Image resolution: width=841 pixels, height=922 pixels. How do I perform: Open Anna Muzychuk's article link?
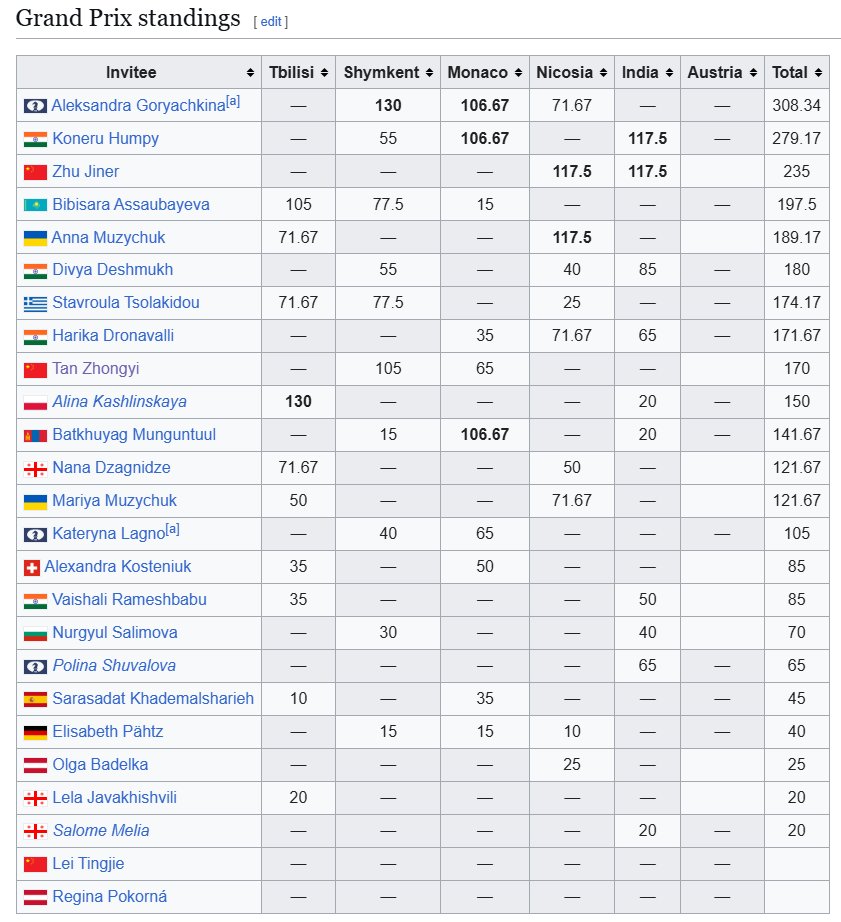(108, 238)
